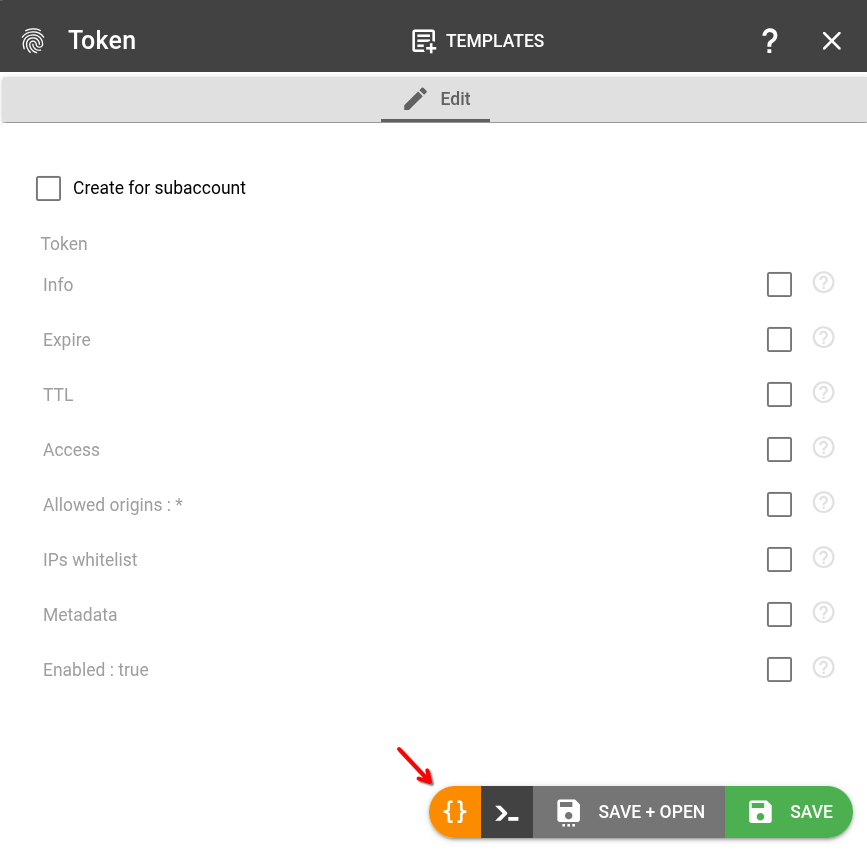Click the orange JSON braces icon

(x=456, y=811)
